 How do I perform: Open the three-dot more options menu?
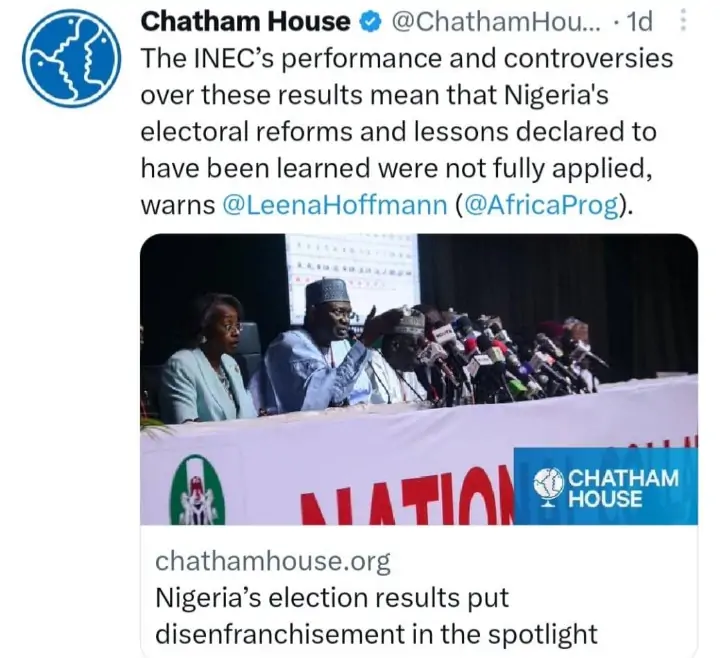[x=683, y=21]
